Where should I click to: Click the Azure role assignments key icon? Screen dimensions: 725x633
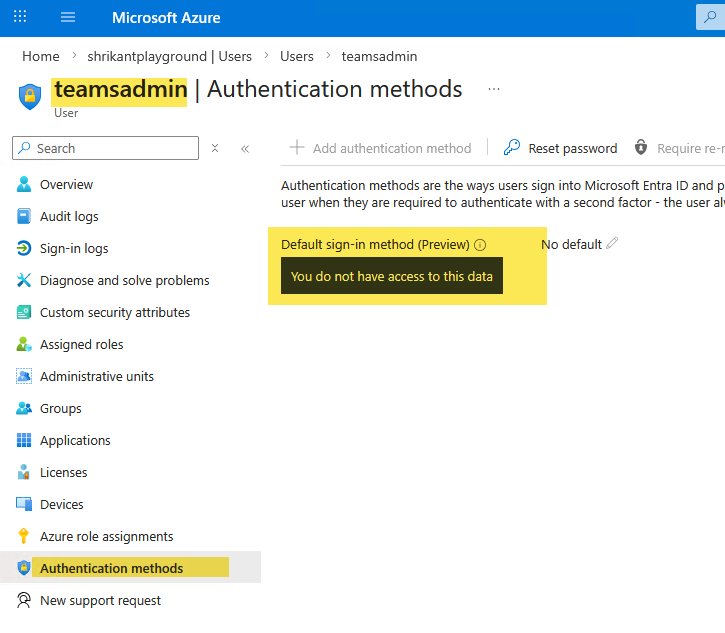coord(23,536)
